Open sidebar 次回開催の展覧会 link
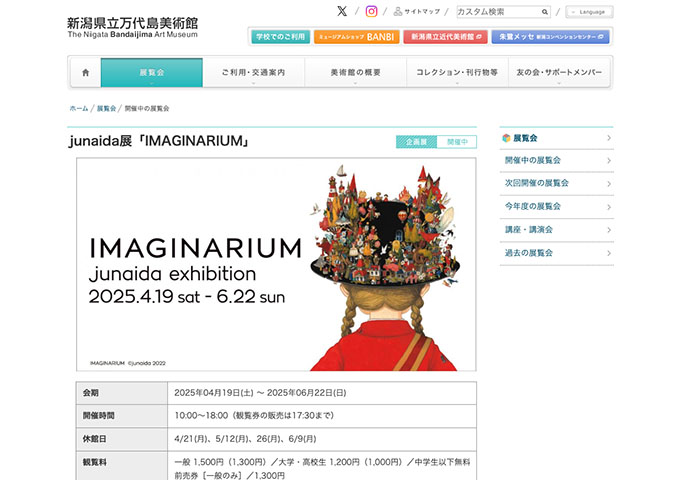 (x=536, y=183)
